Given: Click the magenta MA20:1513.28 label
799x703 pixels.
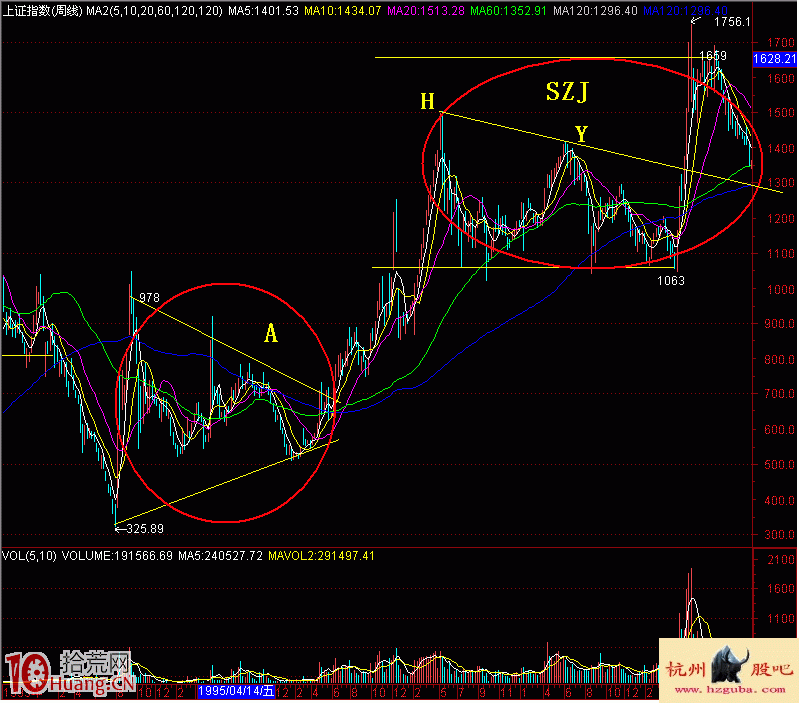Looking at the screenshot, I should (426, 11).
